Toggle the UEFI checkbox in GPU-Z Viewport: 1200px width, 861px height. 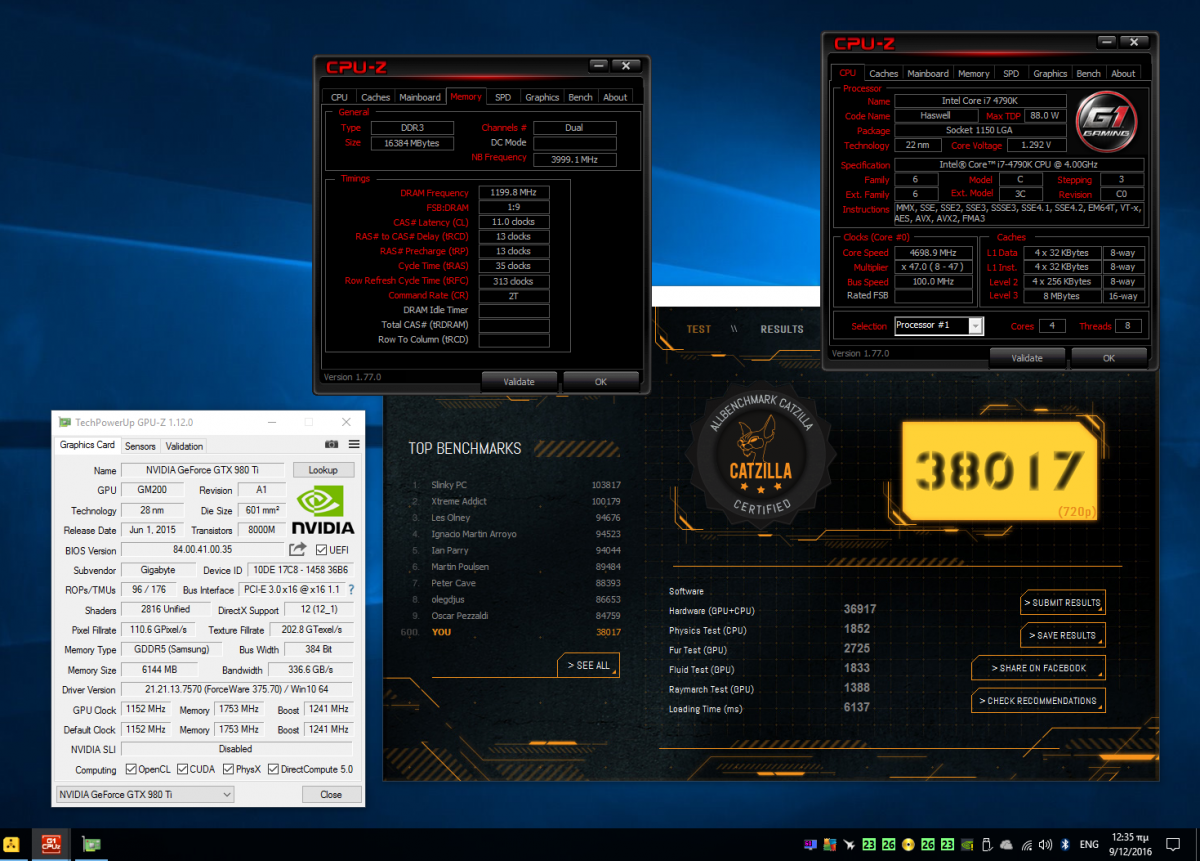point(321,550)
